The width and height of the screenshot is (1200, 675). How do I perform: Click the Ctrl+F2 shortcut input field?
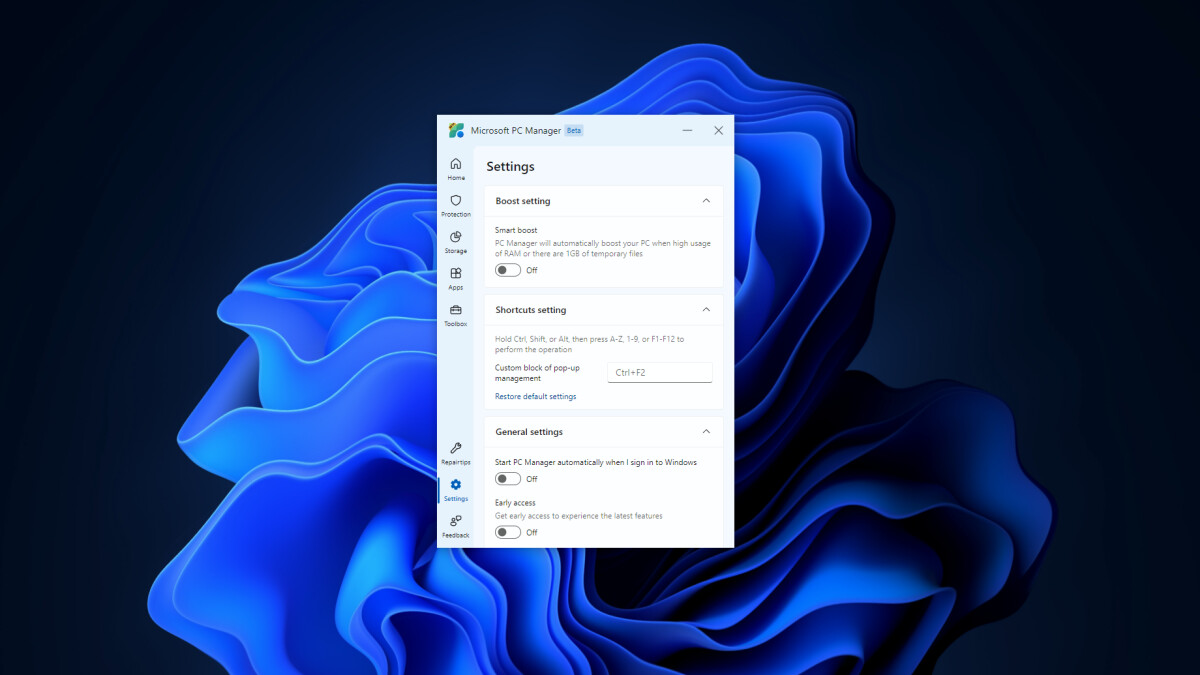point(659,371)
